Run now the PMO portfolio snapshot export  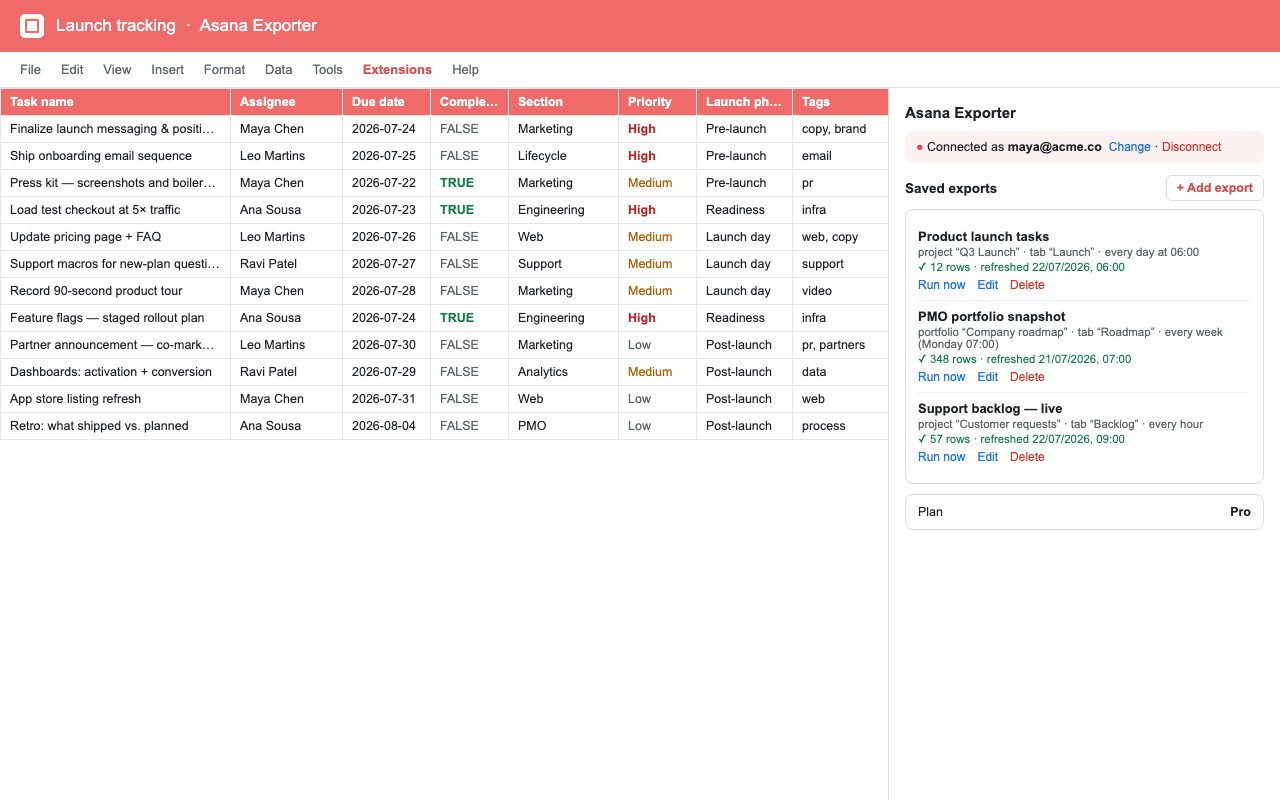pos(941,377)
